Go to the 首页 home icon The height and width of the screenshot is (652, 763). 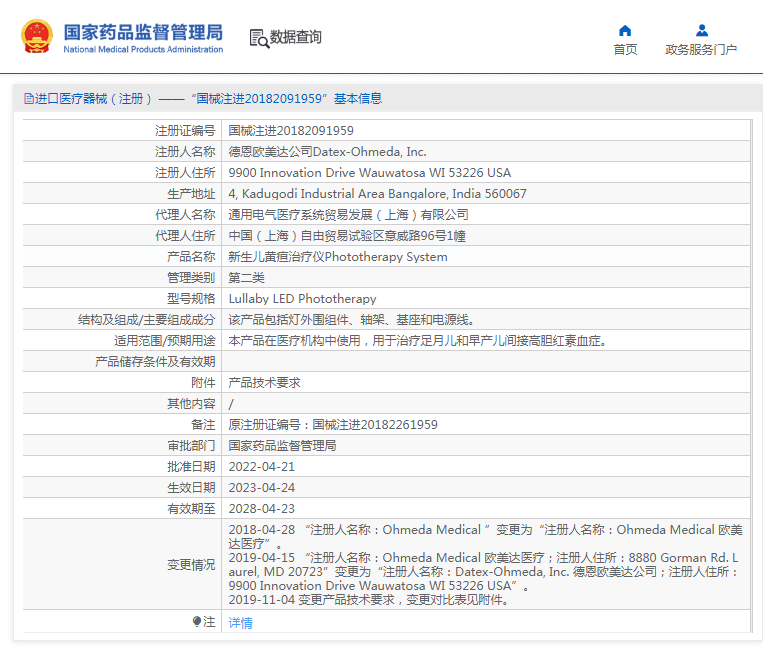[625, 31]
